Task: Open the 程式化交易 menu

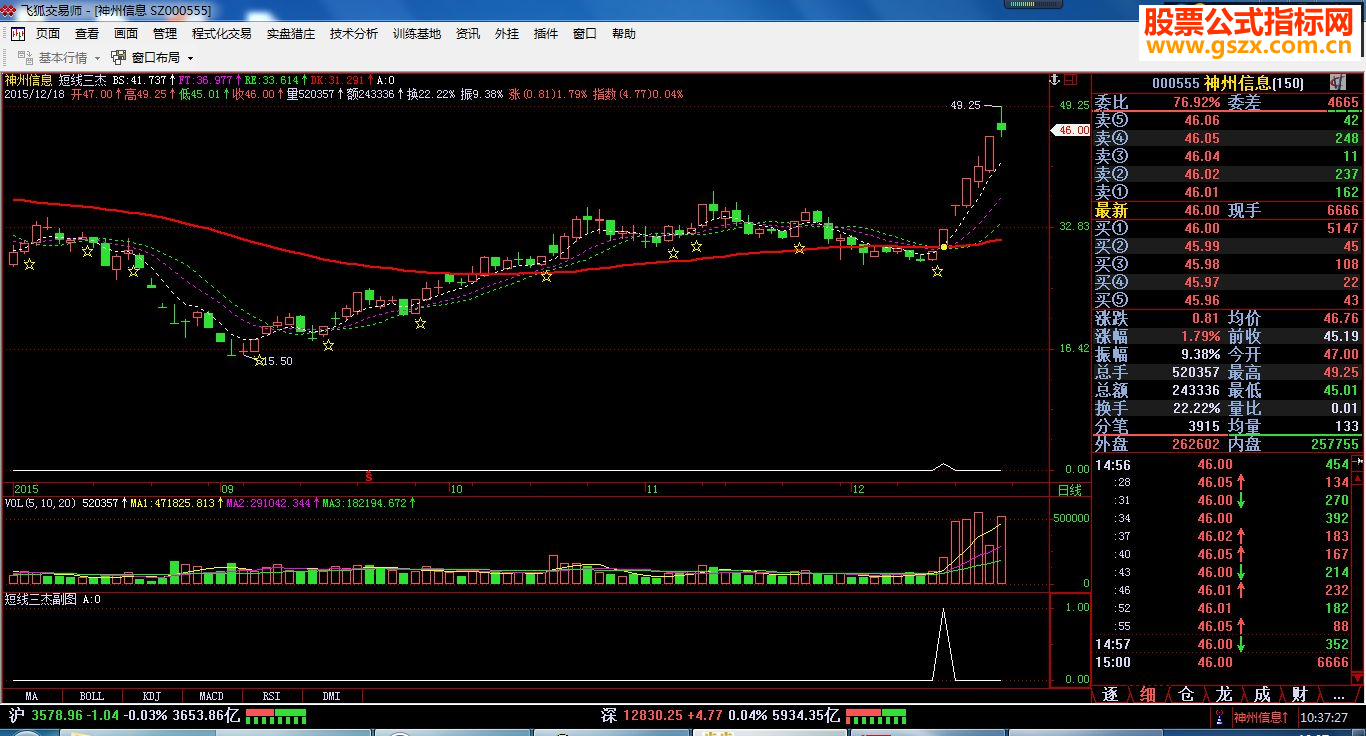Action: coord(222,34)
